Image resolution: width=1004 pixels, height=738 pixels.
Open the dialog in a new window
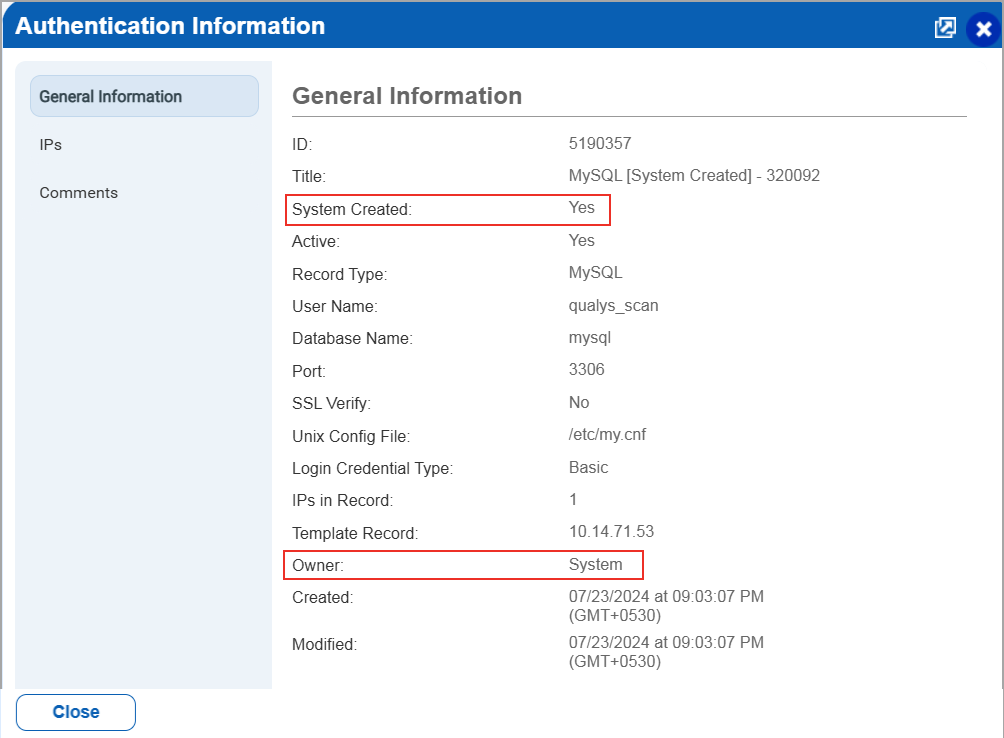point(945,28)
